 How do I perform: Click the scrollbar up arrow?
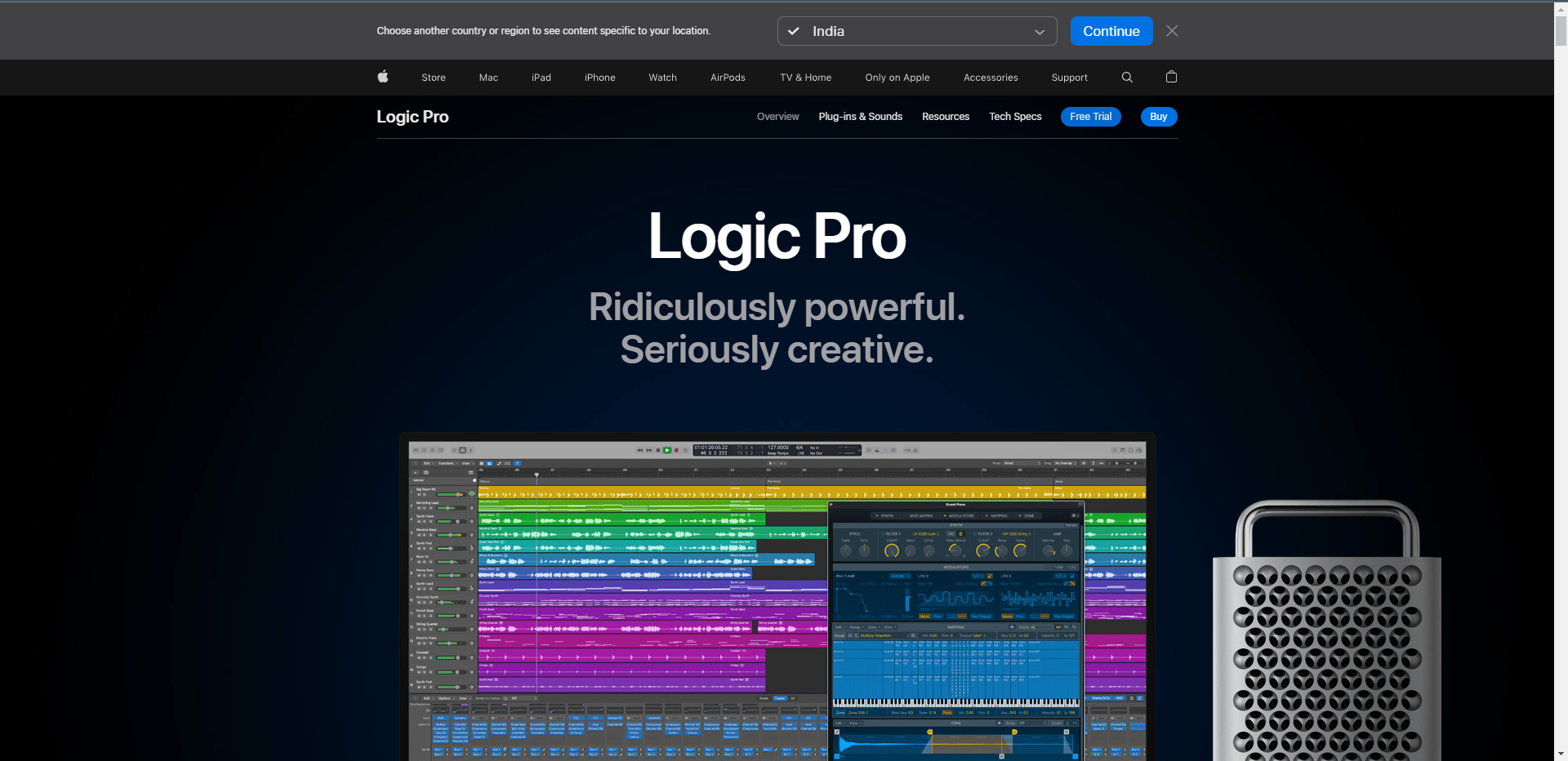1561,8
